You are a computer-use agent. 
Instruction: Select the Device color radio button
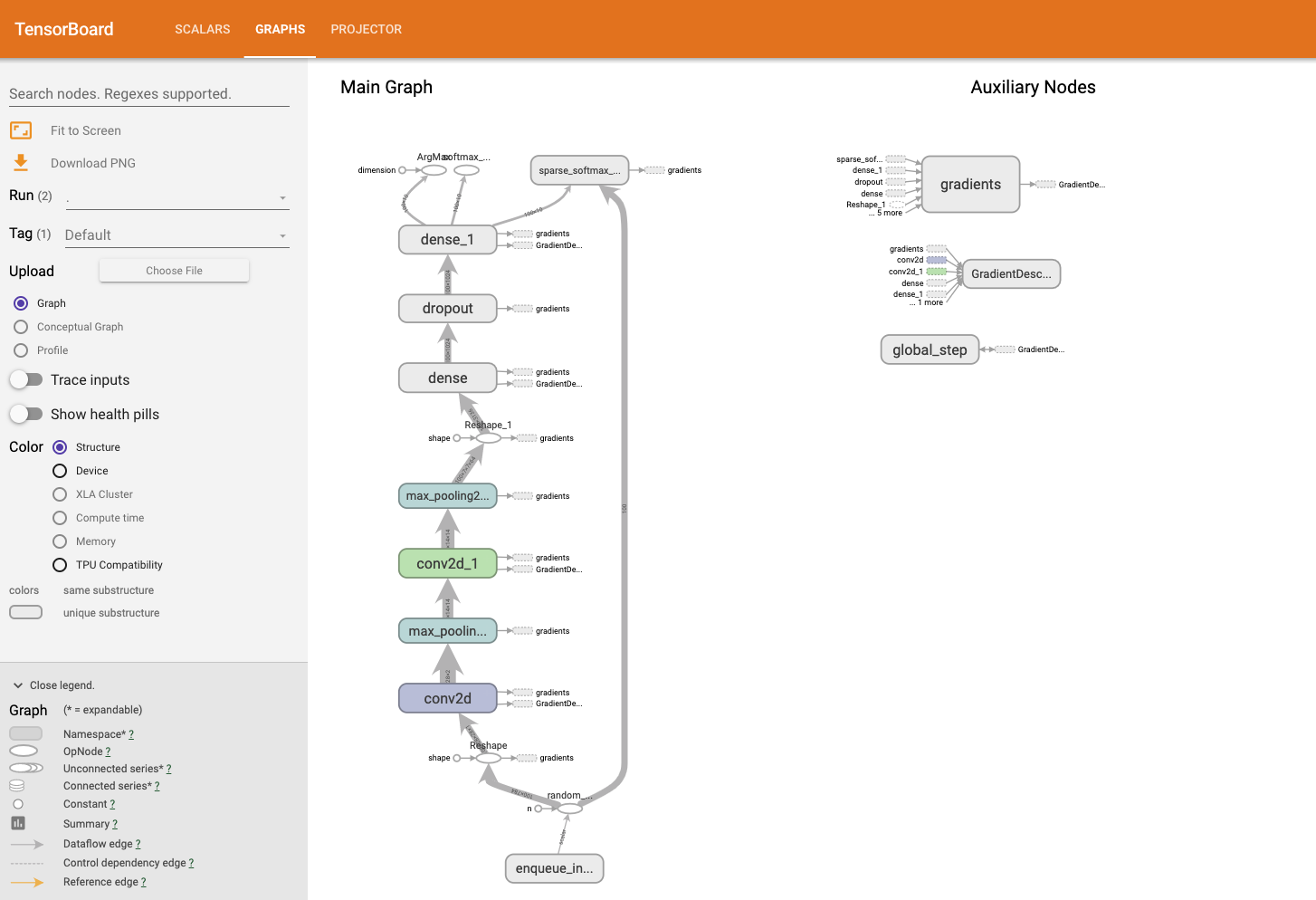[59, 470]
